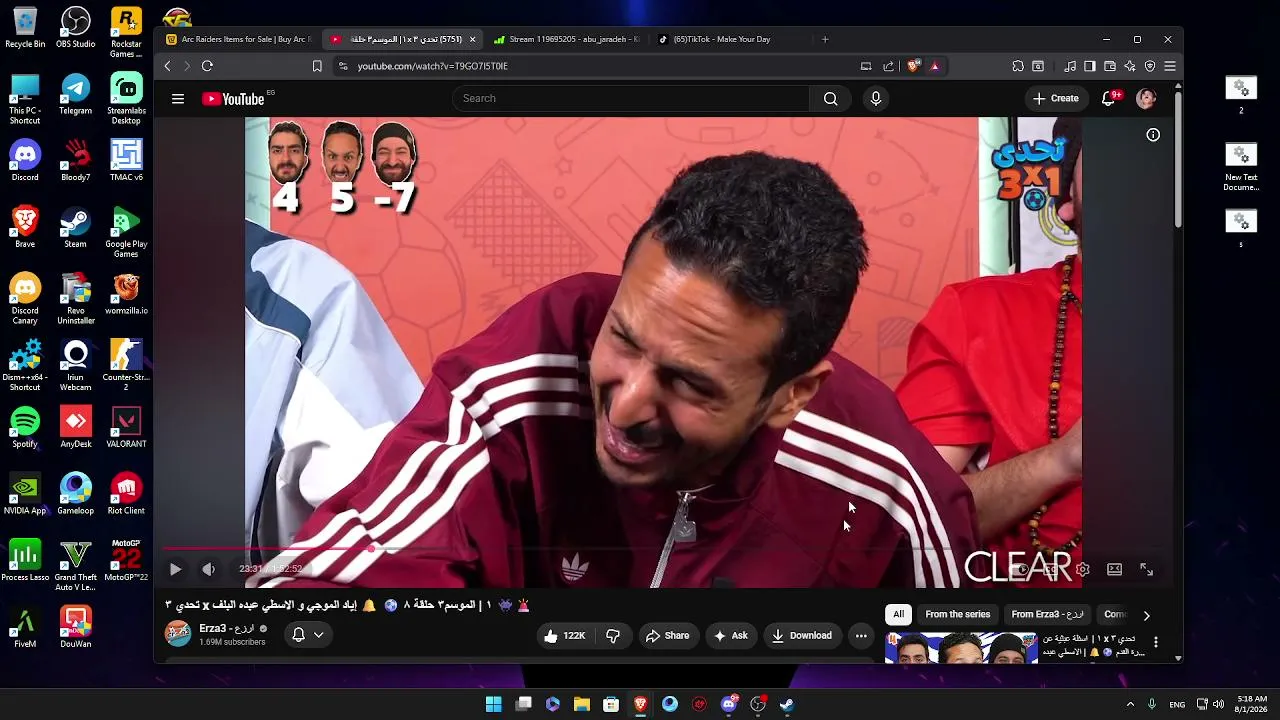Image resolution: width=1280 pixels, height=720 pixels.
Task: Switch to the TikTok Make Your Day tab
Action: (x=731, y=40)
